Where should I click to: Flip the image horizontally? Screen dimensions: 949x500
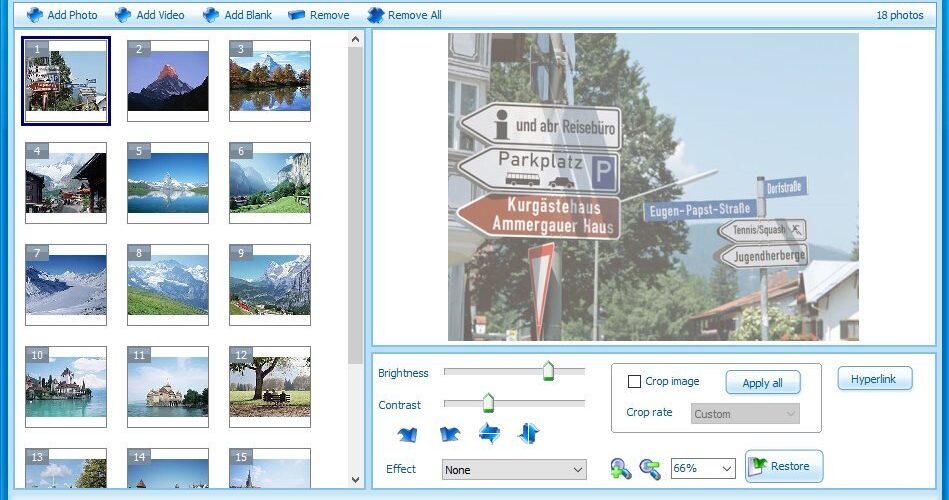click(489, 433)
